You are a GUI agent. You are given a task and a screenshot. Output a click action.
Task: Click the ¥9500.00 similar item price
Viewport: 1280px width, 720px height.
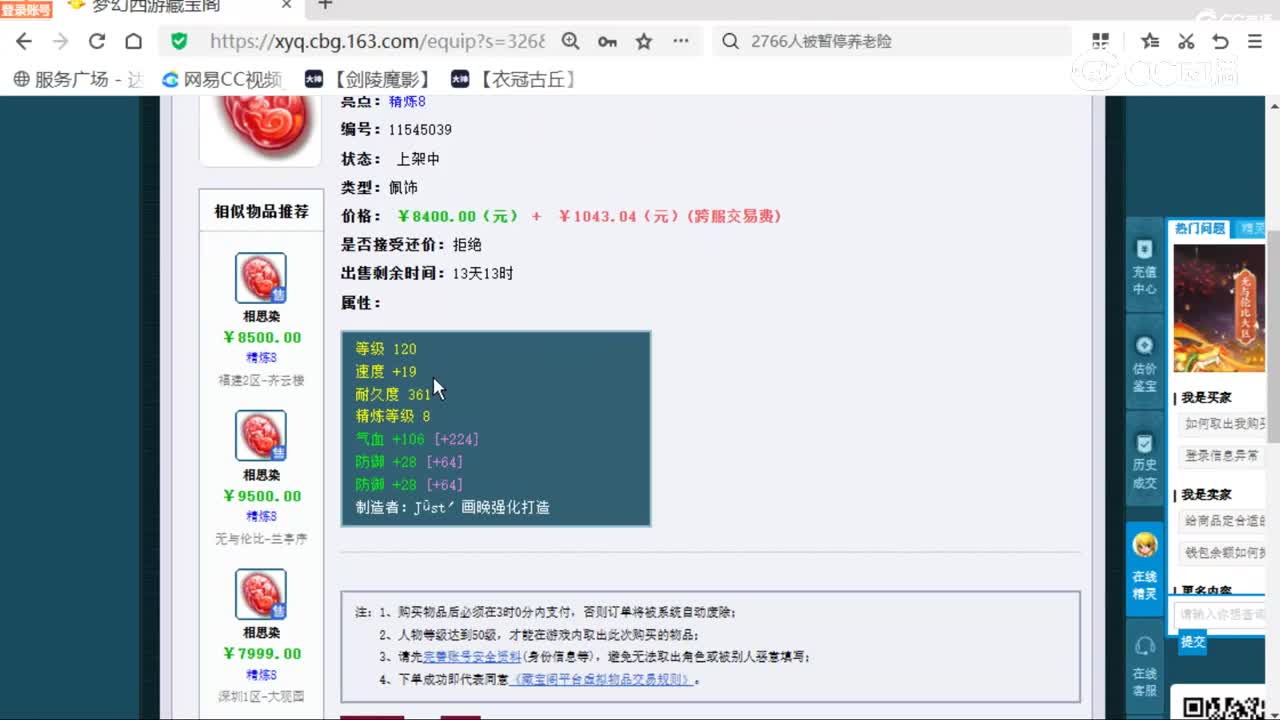coord(262,496)
